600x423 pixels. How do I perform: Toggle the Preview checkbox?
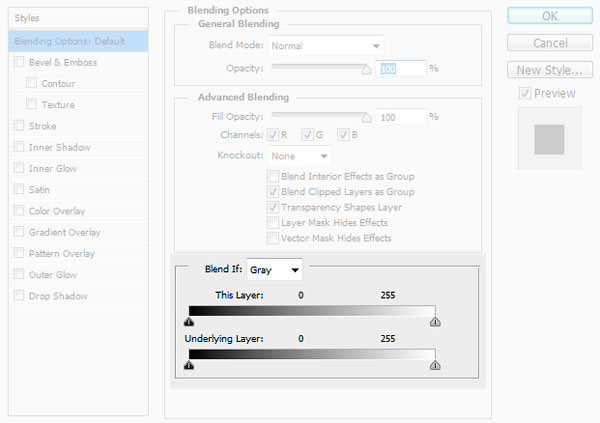[525, 93]
